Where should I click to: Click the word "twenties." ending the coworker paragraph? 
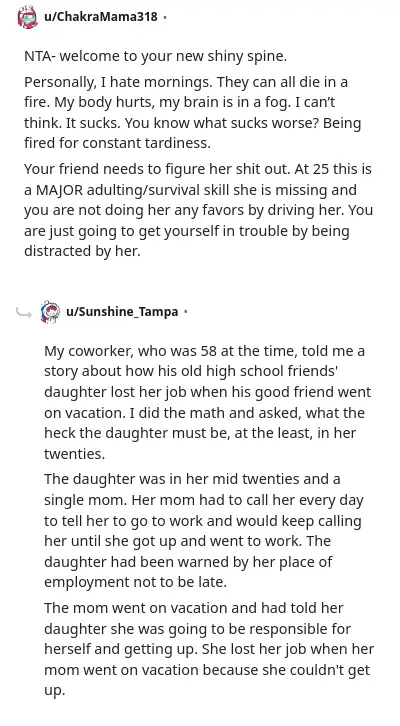(75, 453)
